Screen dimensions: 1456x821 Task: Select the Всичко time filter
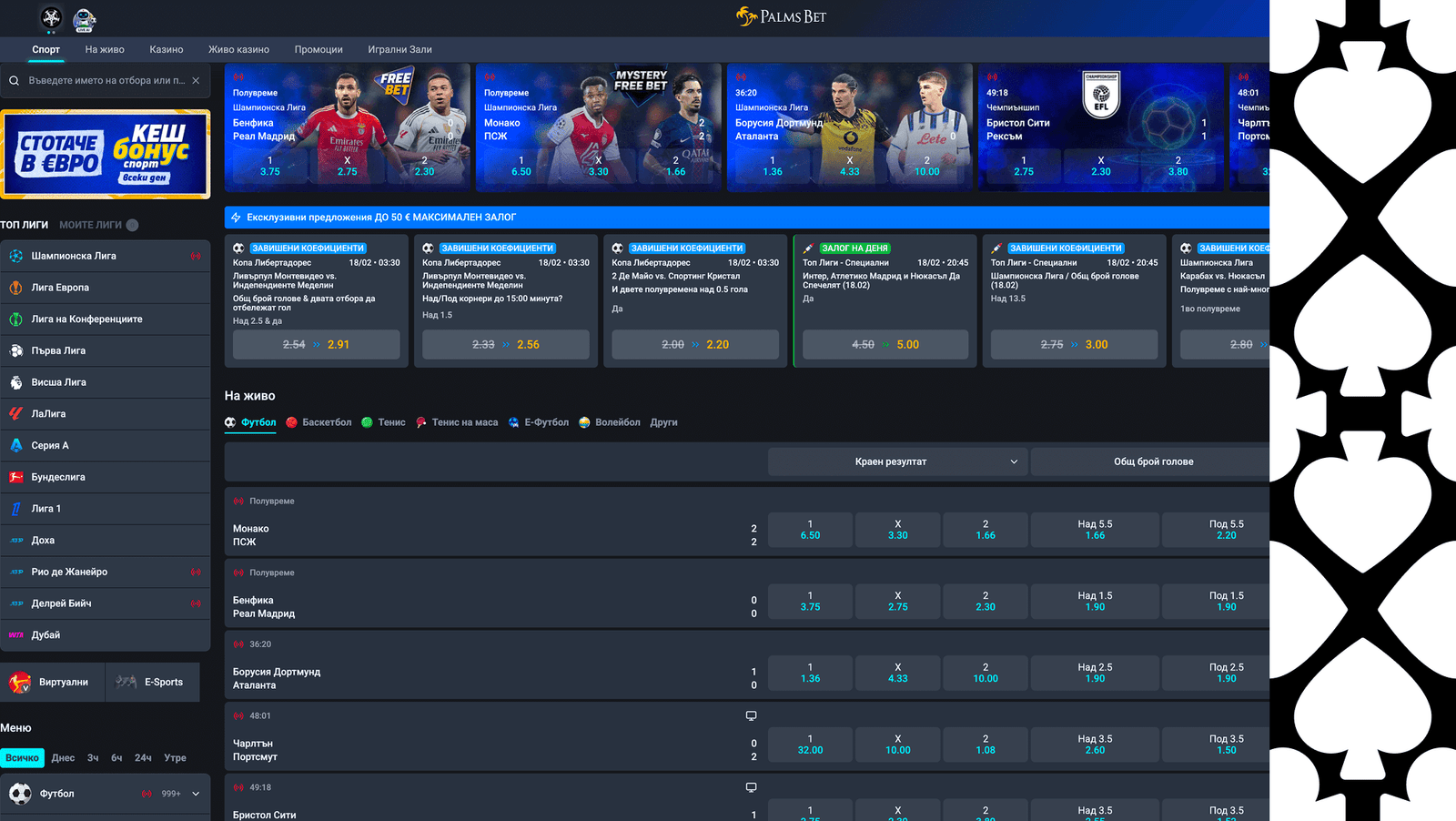point(22,757)
